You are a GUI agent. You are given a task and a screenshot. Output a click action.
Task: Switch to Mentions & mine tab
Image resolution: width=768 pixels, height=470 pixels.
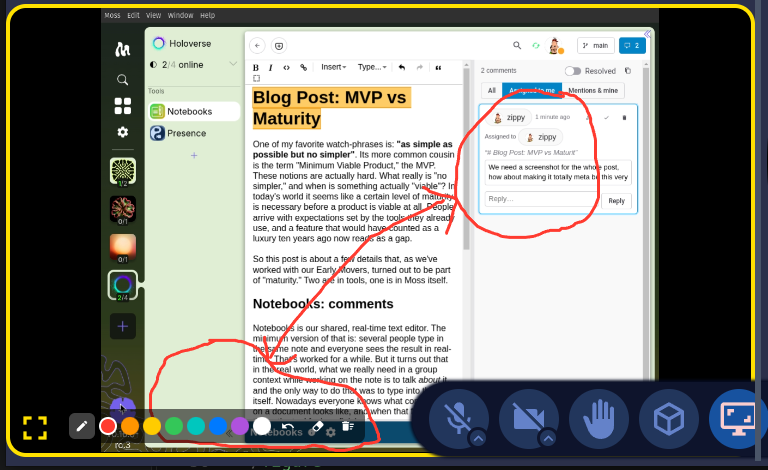593,91
